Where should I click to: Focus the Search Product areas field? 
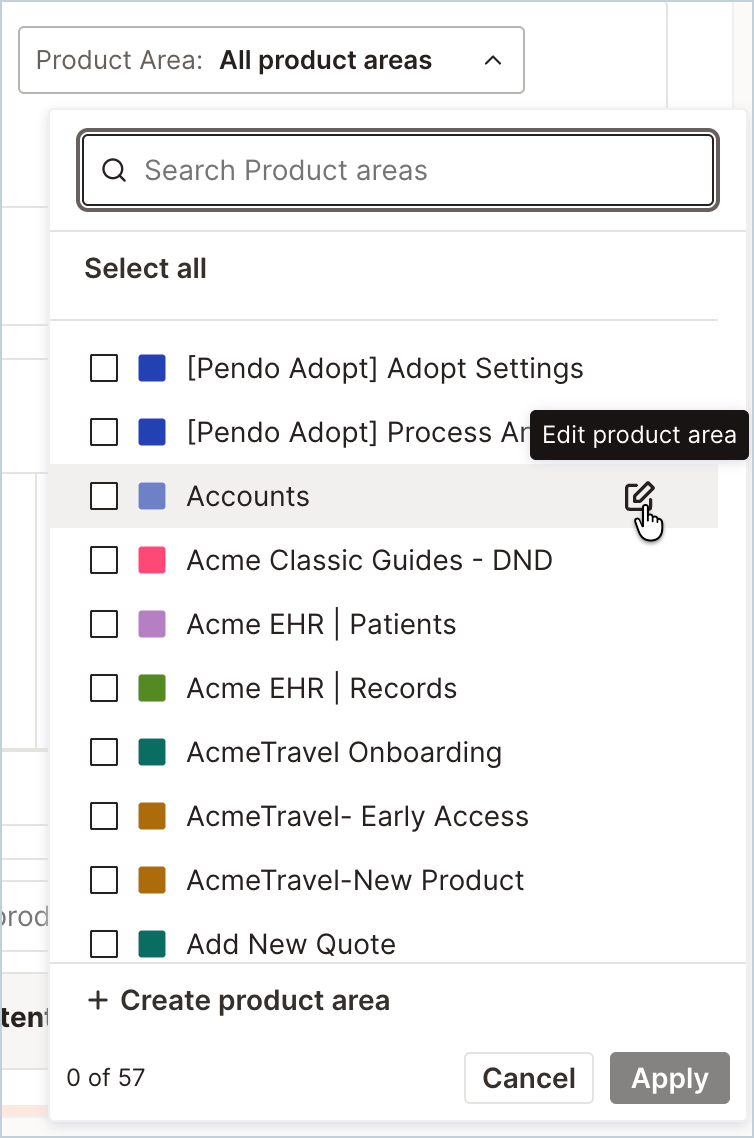398,171
